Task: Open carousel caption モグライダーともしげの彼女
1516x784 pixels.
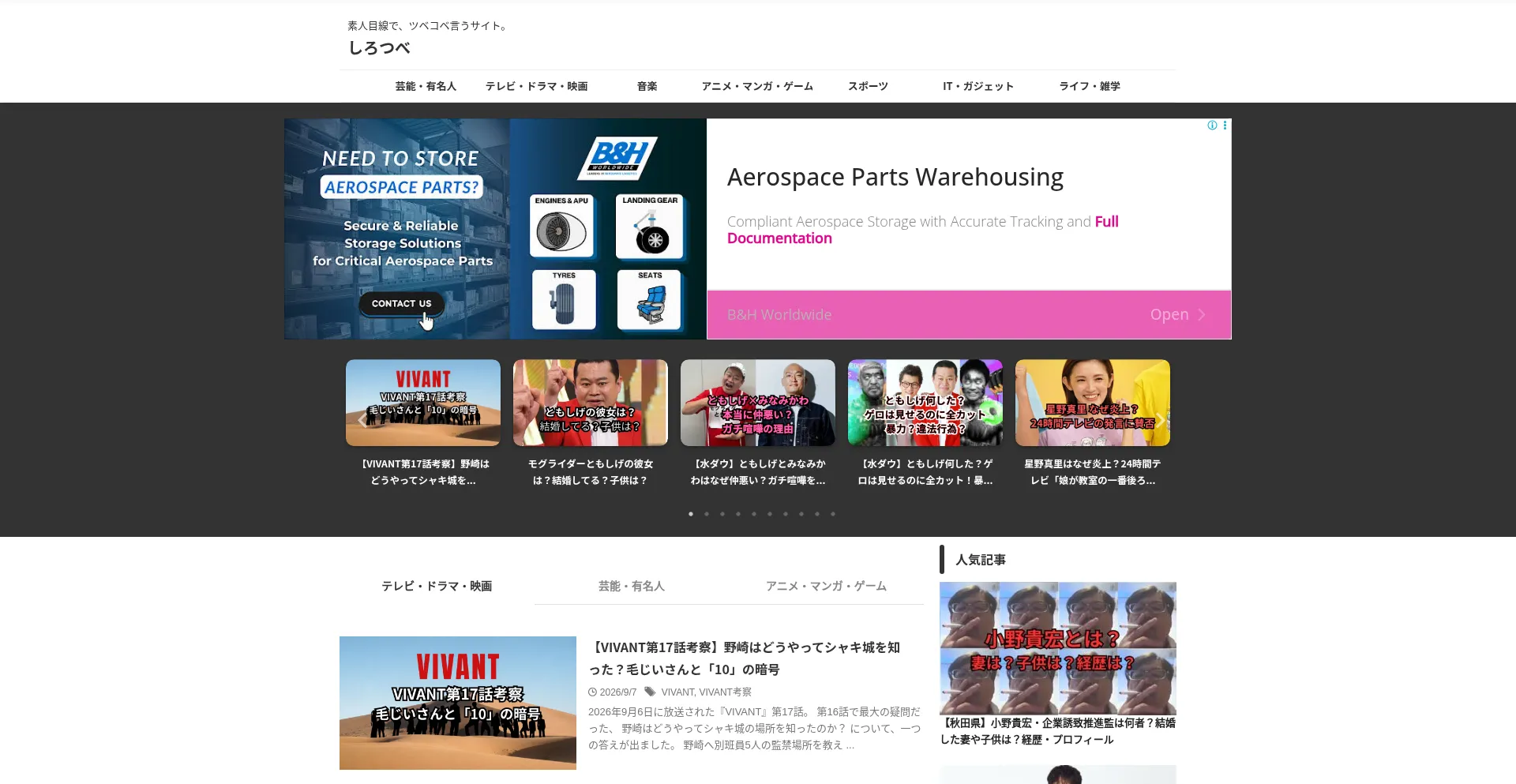Action: [x=591, y=472]
